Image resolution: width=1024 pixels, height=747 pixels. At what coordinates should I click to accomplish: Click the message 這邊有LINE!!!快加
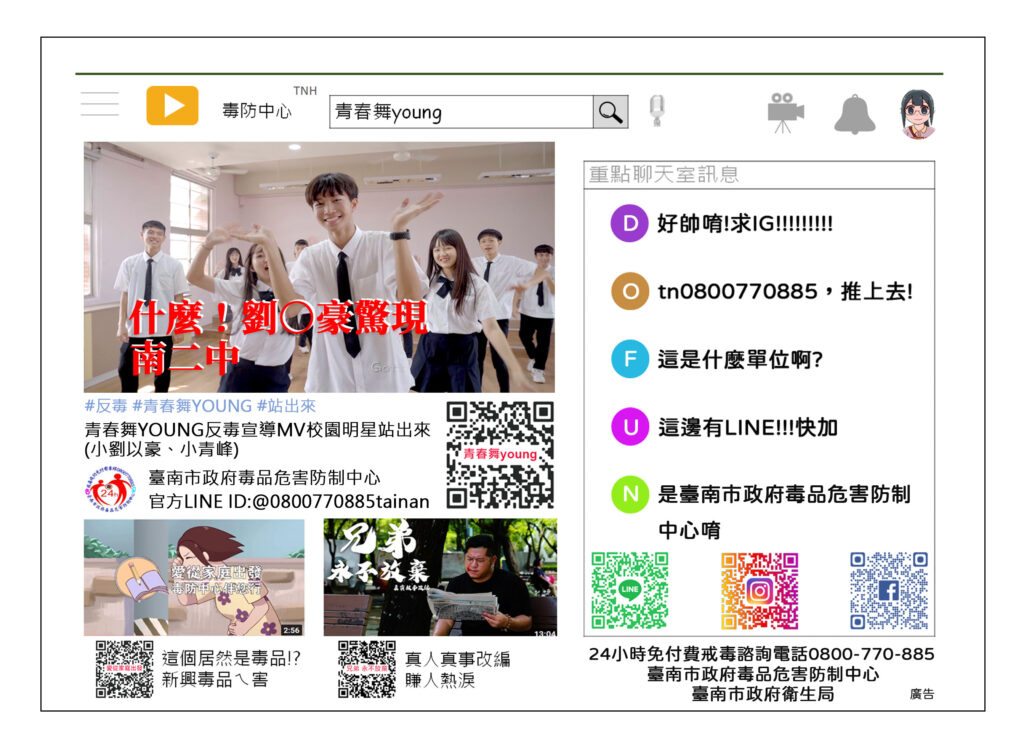point(748,427)
